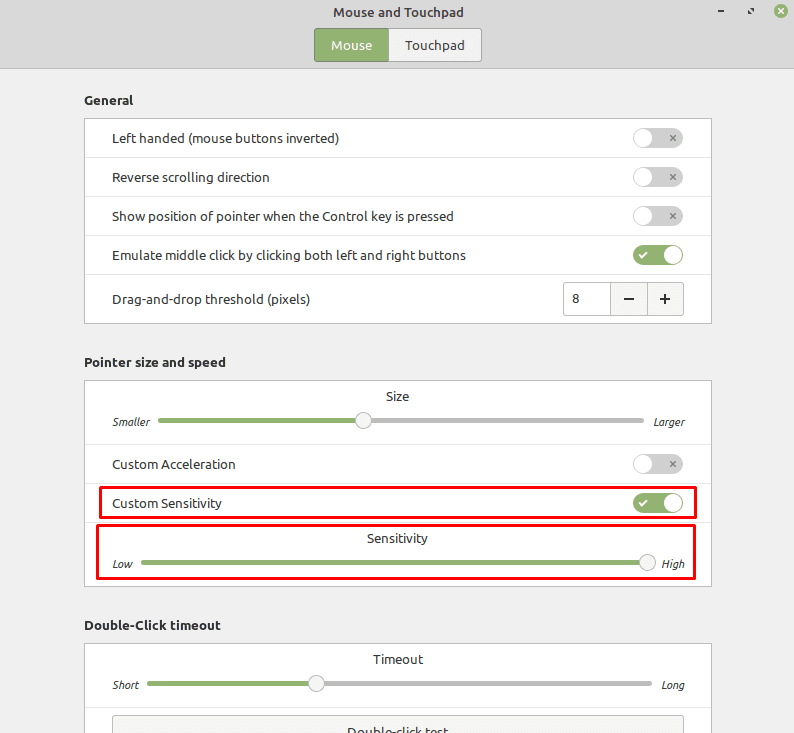
Task: Decrease drag-and-drop threshold with minus button
Action: click(628, 299)
